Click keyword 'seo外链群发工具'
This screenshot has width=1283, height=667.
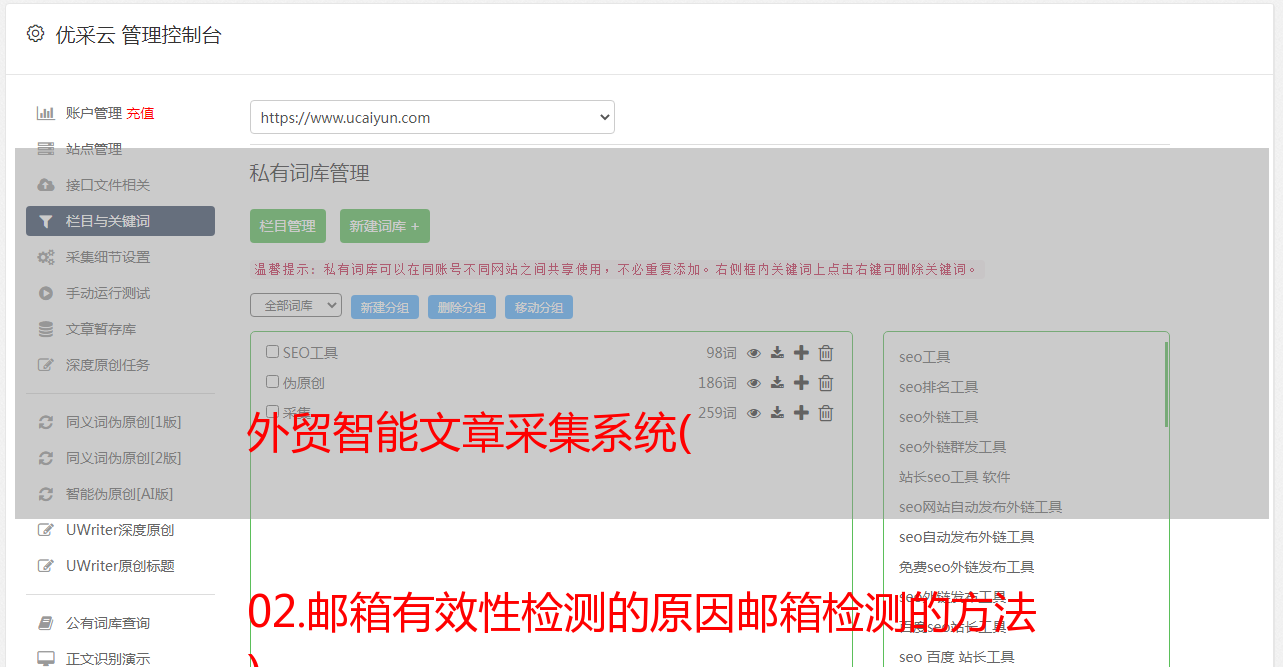pos(952,447)
